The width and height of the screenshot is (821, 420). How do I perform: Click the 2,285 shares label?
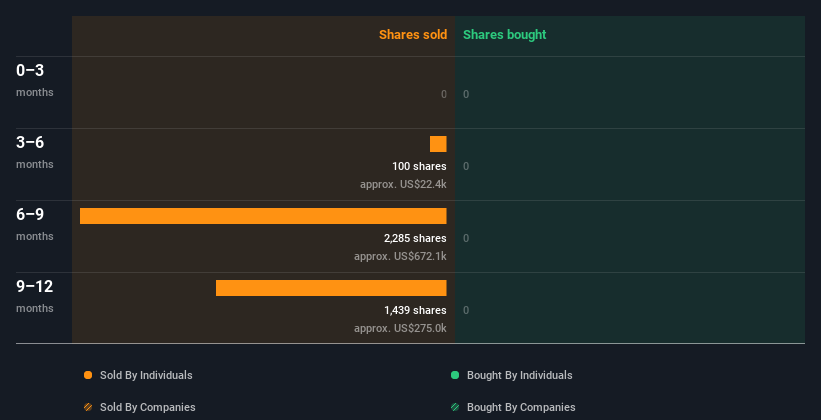pyautogui.click(x=415, y=238)
